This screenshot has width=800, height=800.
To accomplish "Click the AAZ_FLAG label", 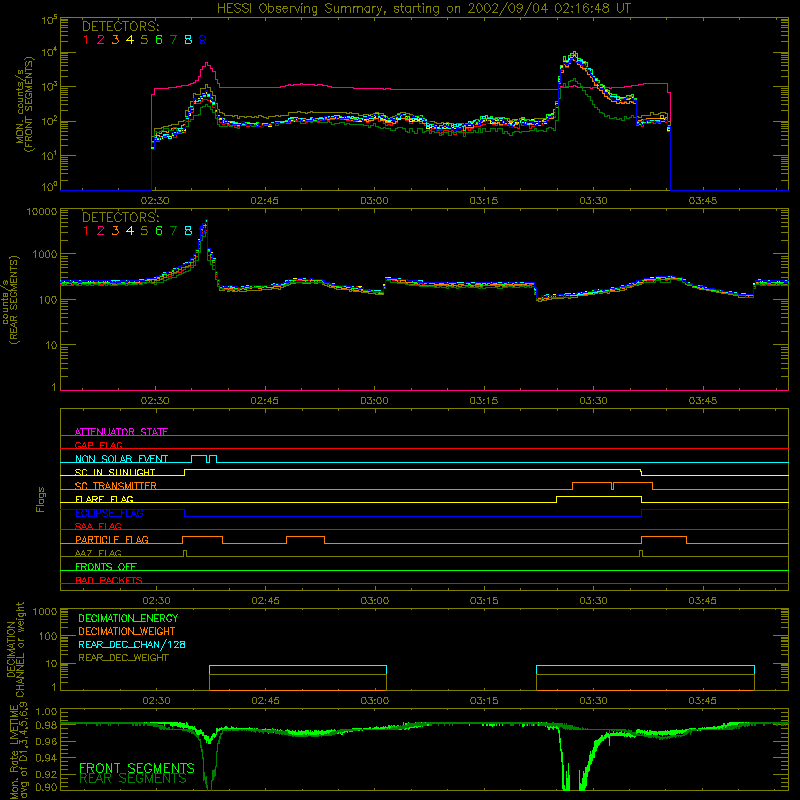I will click(x=98, y=553).
